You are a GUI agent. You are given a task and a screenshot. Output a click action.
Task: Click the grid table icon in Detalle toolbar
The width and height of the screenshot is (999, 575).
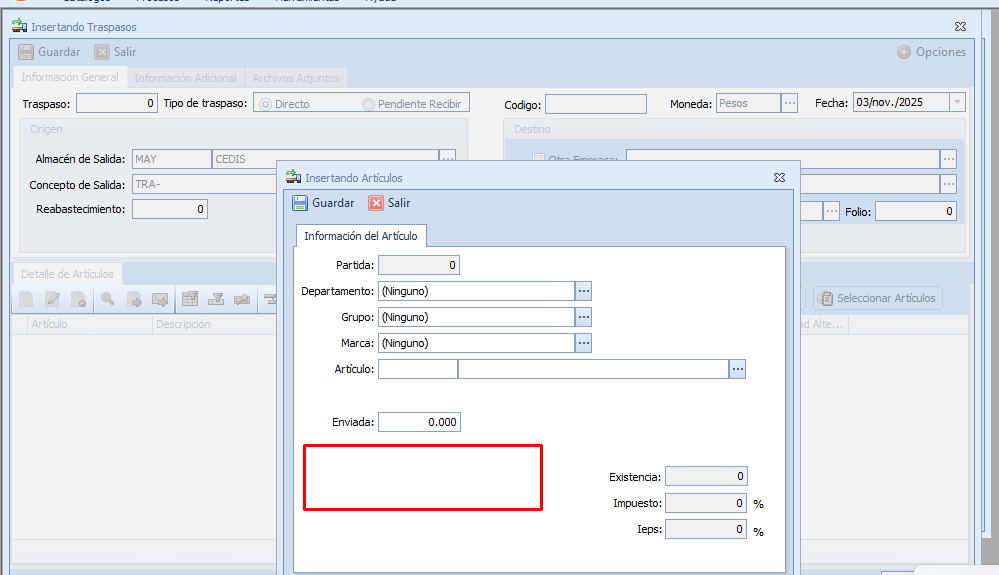pos(189,298)
